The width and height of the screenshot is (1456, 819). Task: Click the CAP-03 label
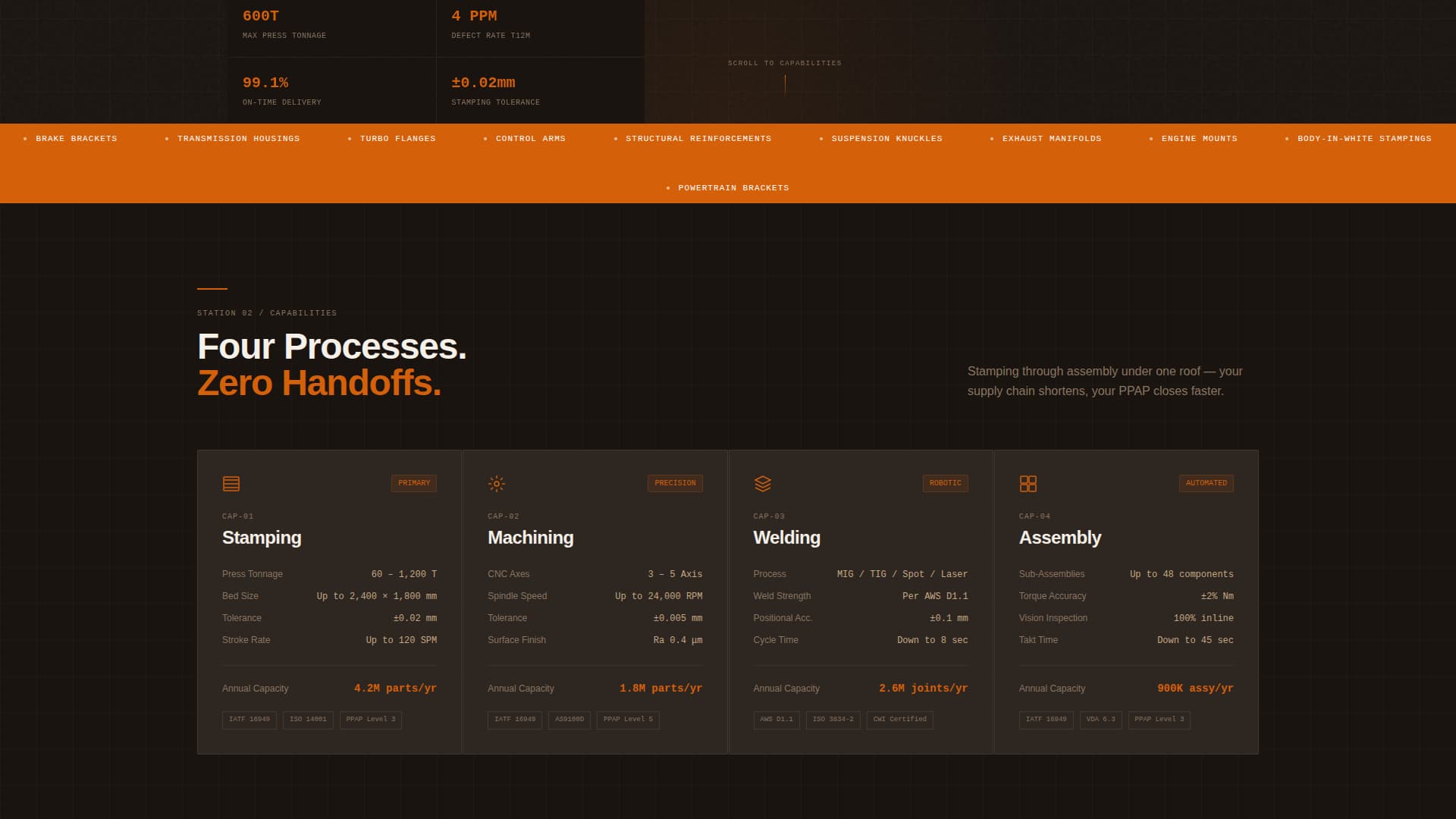[769, 516]
